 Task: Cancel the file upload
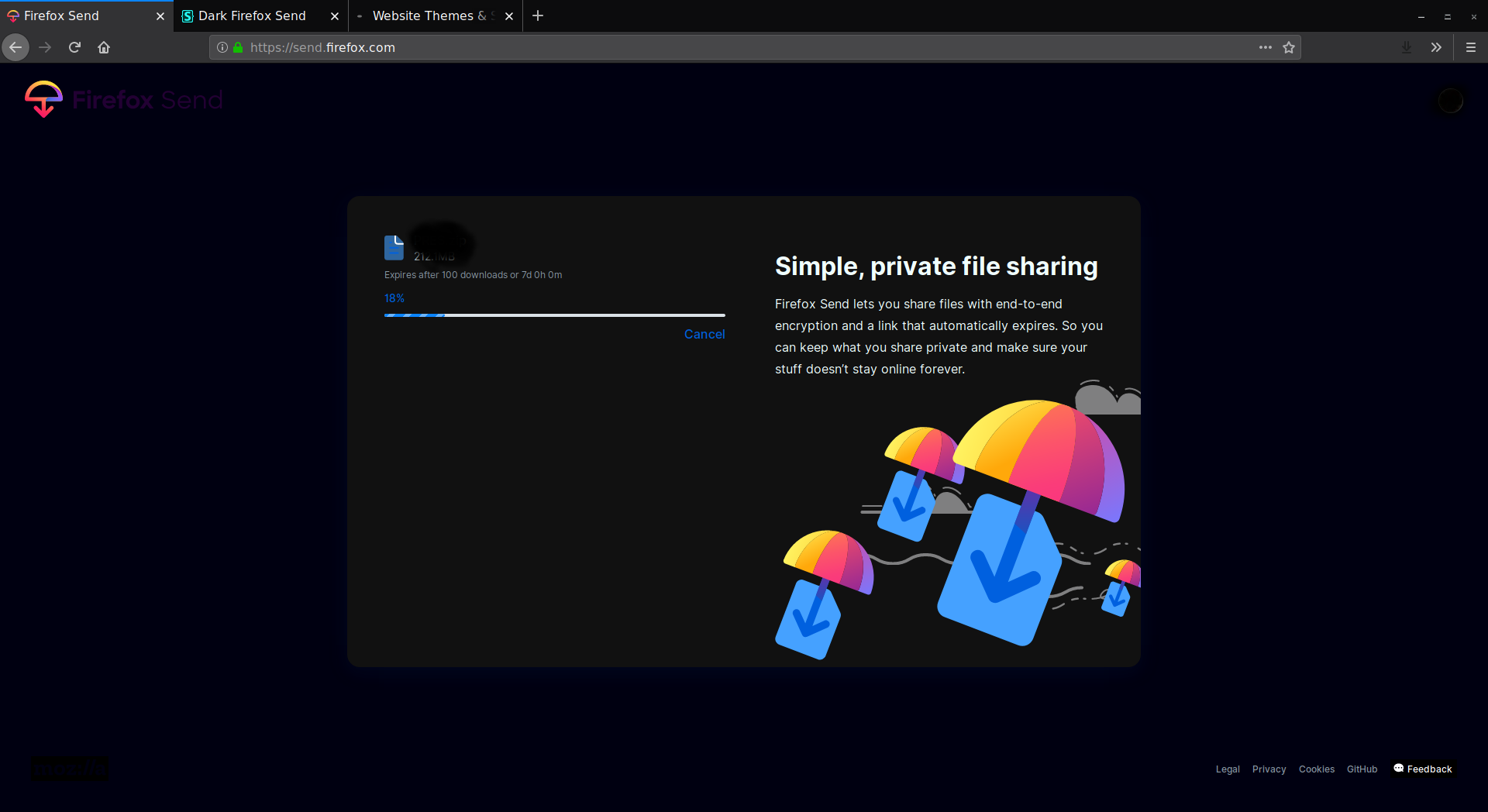[x=704, y=334]
